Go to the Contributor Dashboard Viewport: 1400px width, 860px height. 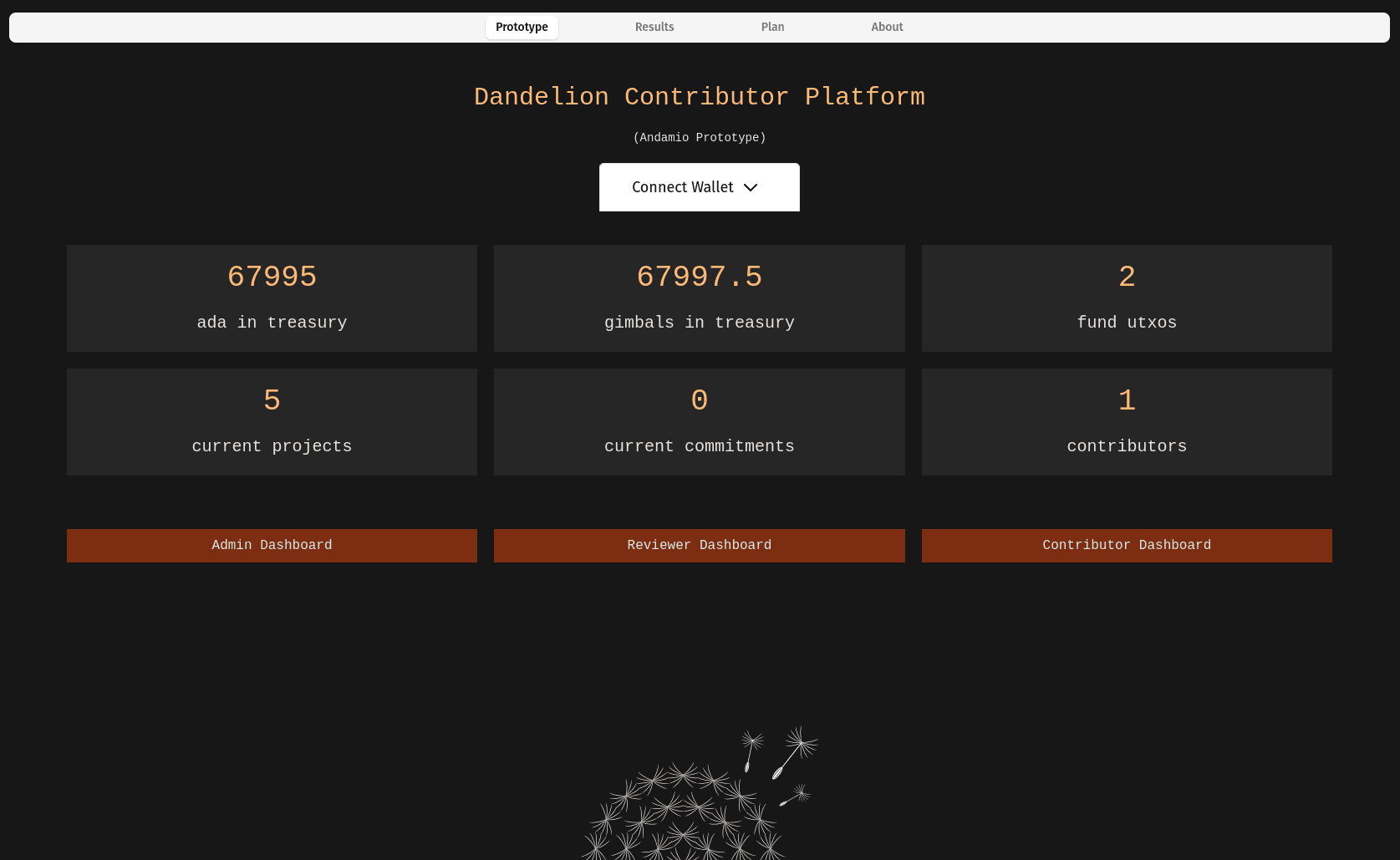(1127, 546)
